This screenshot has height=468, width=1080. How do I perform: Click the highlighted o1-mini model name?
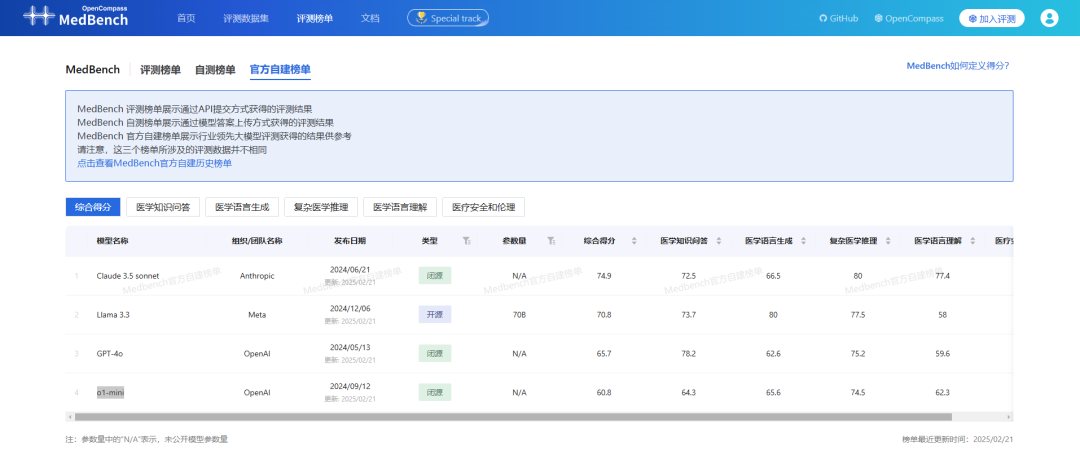point(110,393)
